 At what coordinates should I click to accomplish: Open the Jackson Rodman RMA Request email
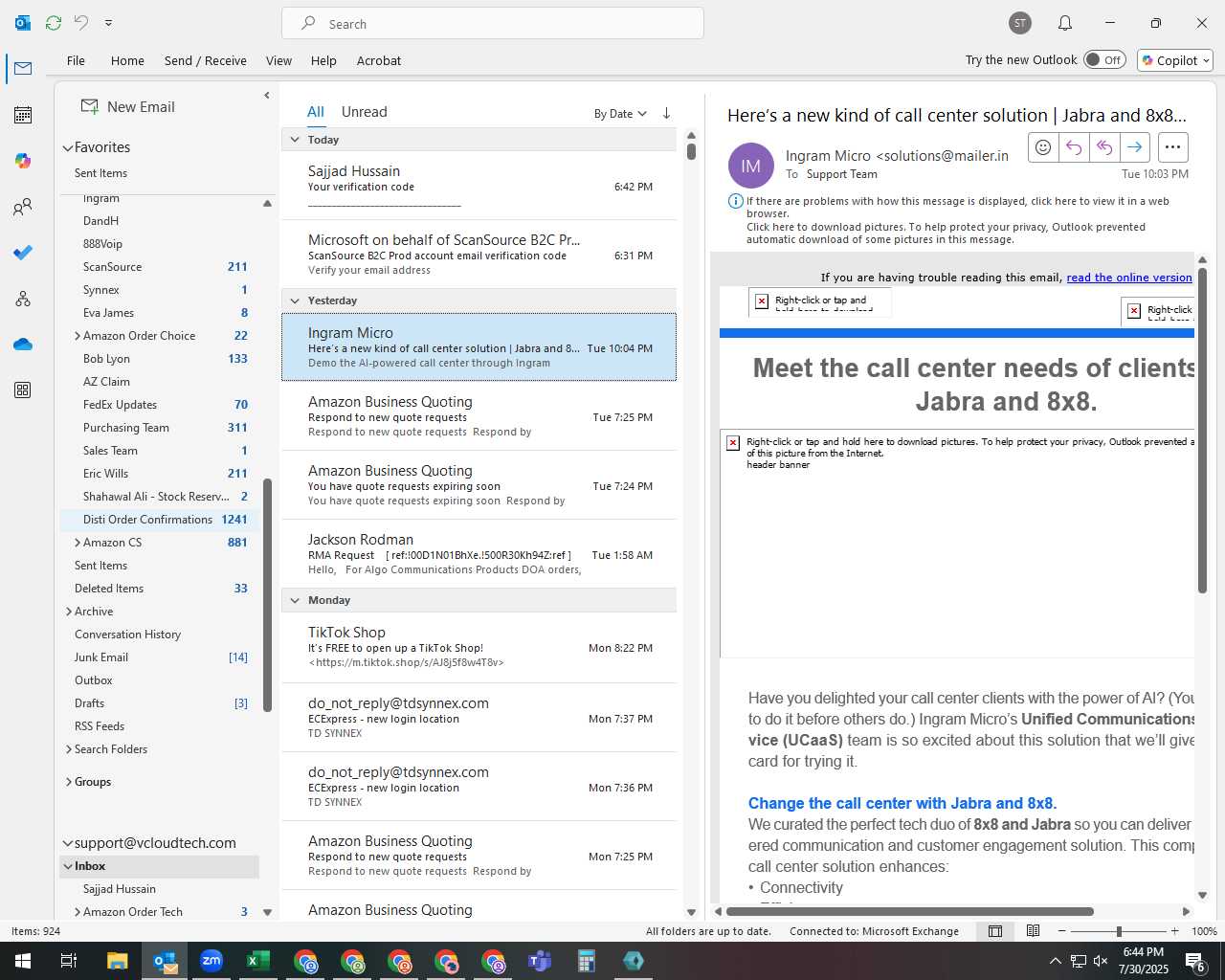479,554
